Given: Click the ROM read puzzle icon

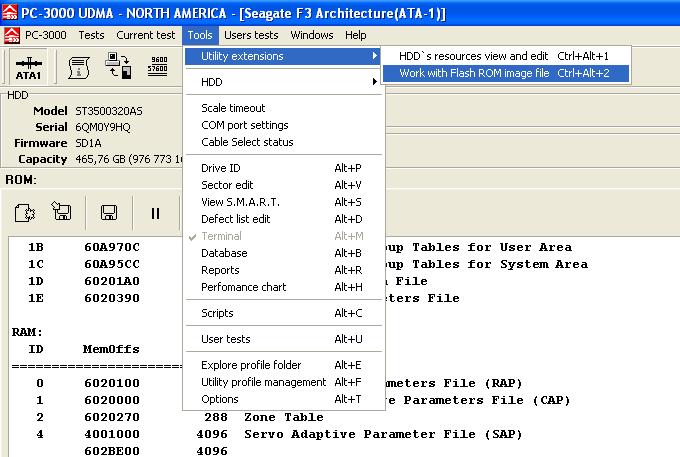Looking at the screenshot, I should (25, 212).
